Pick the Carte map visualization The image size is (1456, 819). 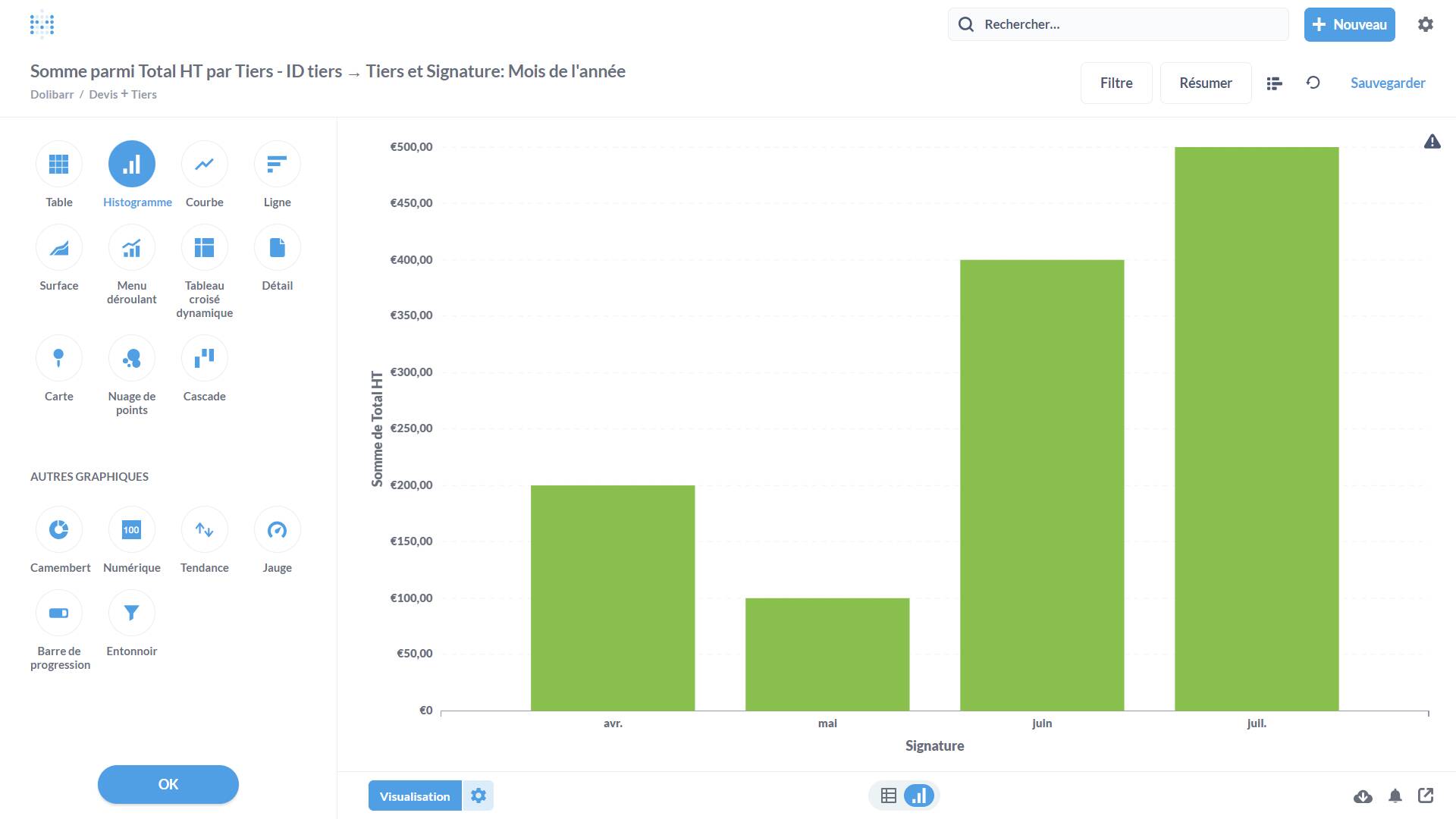[59, 358]
